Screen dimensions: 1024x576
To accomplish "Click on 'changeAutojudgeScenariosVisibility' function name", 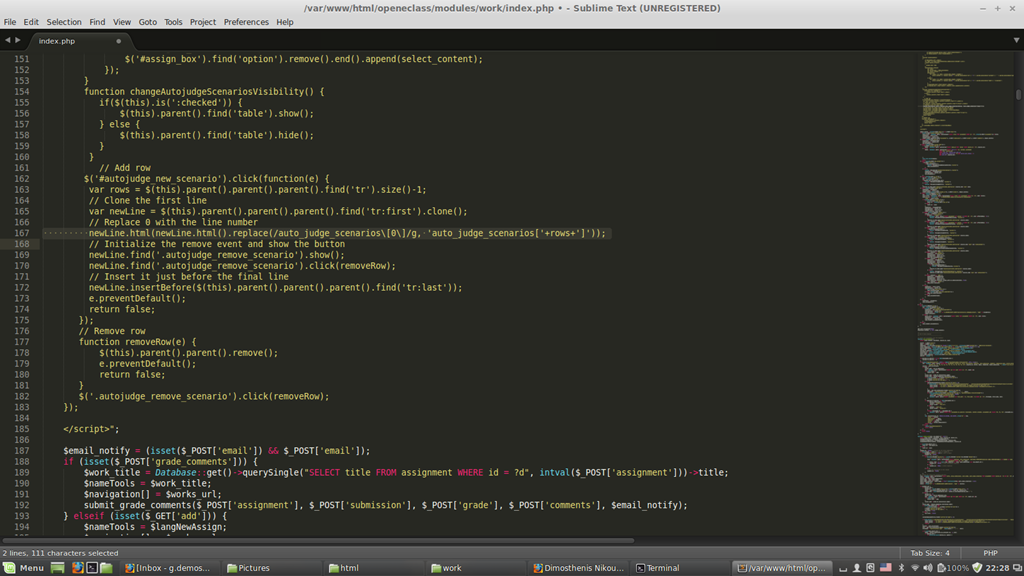I will pyautogui.click(x=217, y=91).
